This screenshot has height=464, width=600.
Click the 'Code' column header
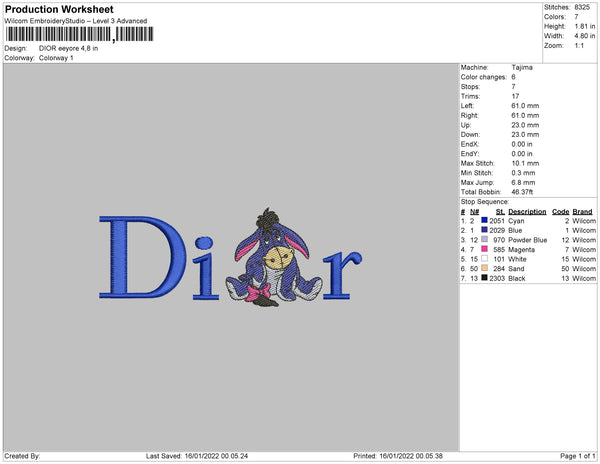coord(561,212)
